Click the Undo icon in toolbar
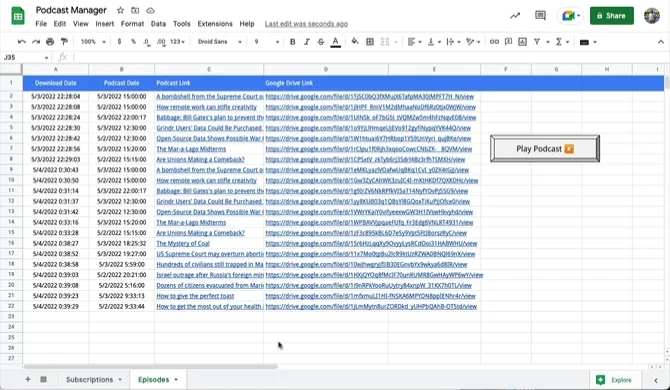The image size is (670, 390). (x=22, y=42)
